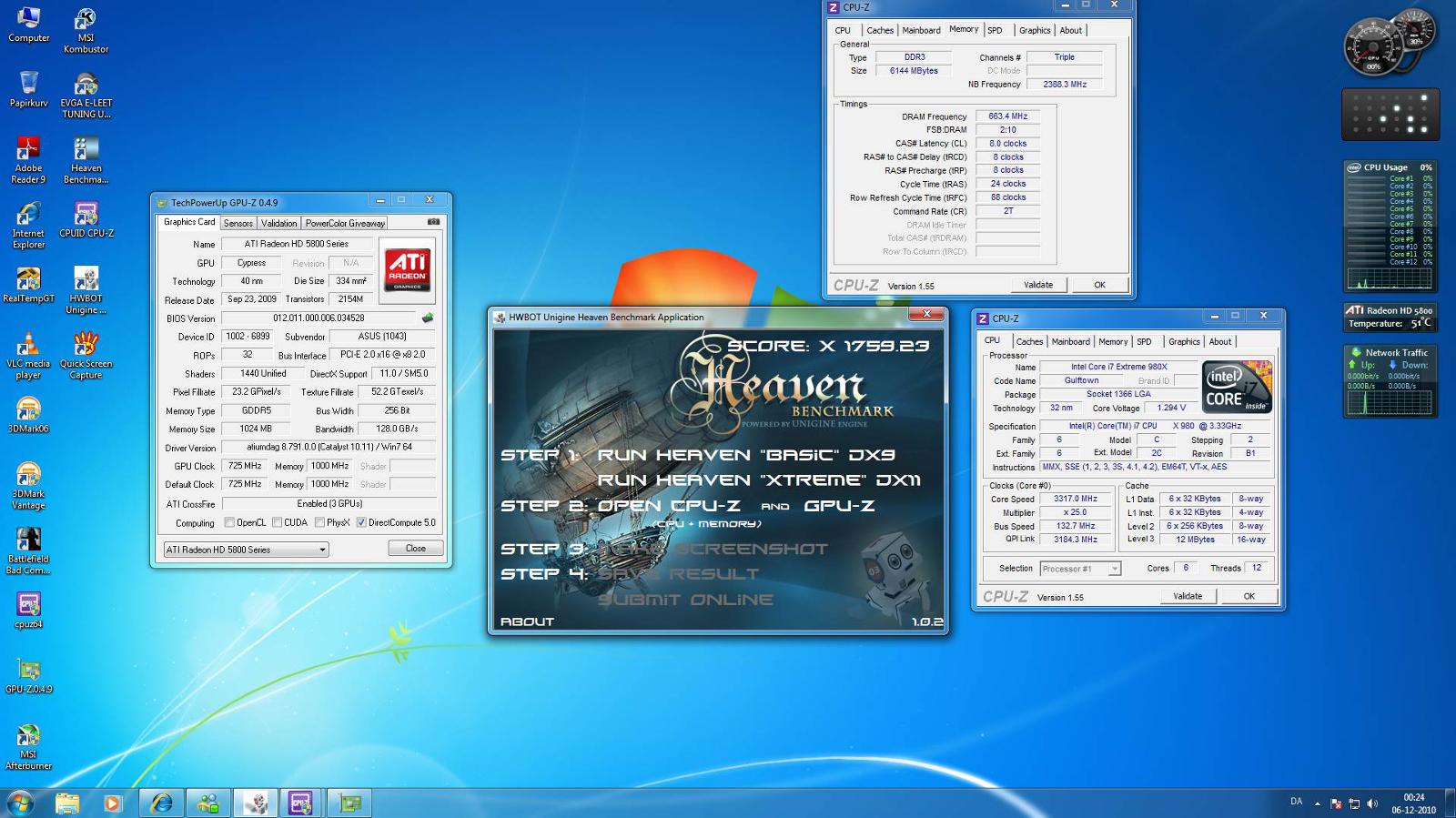The width and height of the screenshot is (1456, 818).
Task: Select SPD tab in CPU-Z memory window
Action: [x=995, y=30]
